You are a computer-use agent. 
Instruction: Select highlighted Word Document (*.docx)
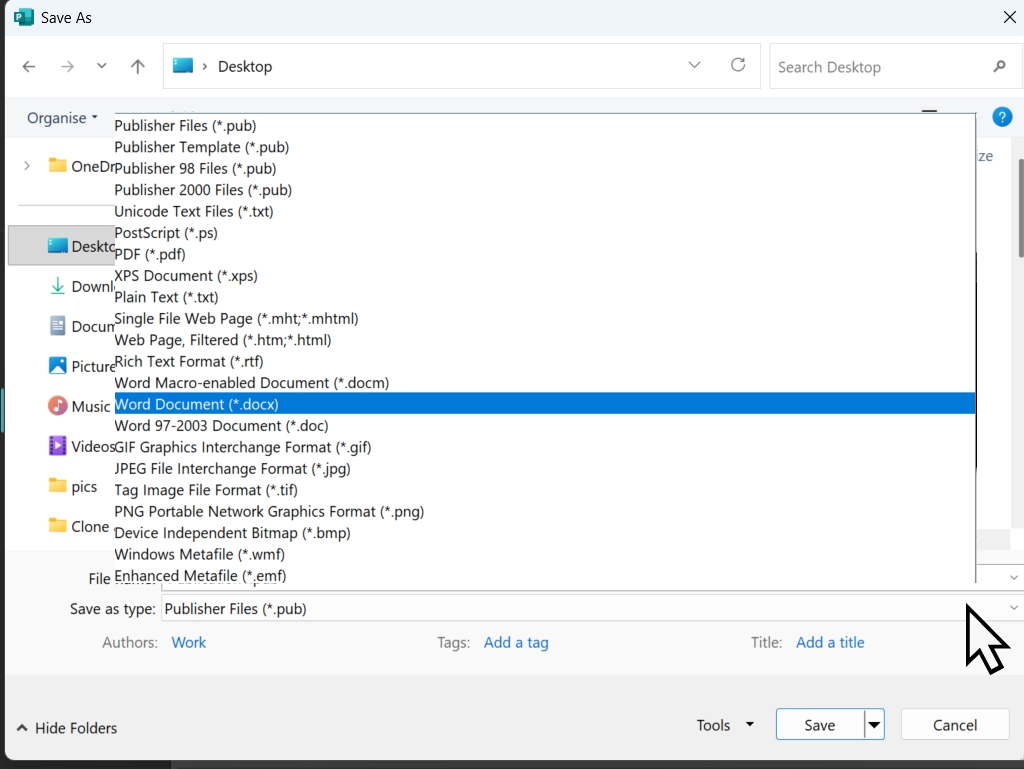(545, 404)
